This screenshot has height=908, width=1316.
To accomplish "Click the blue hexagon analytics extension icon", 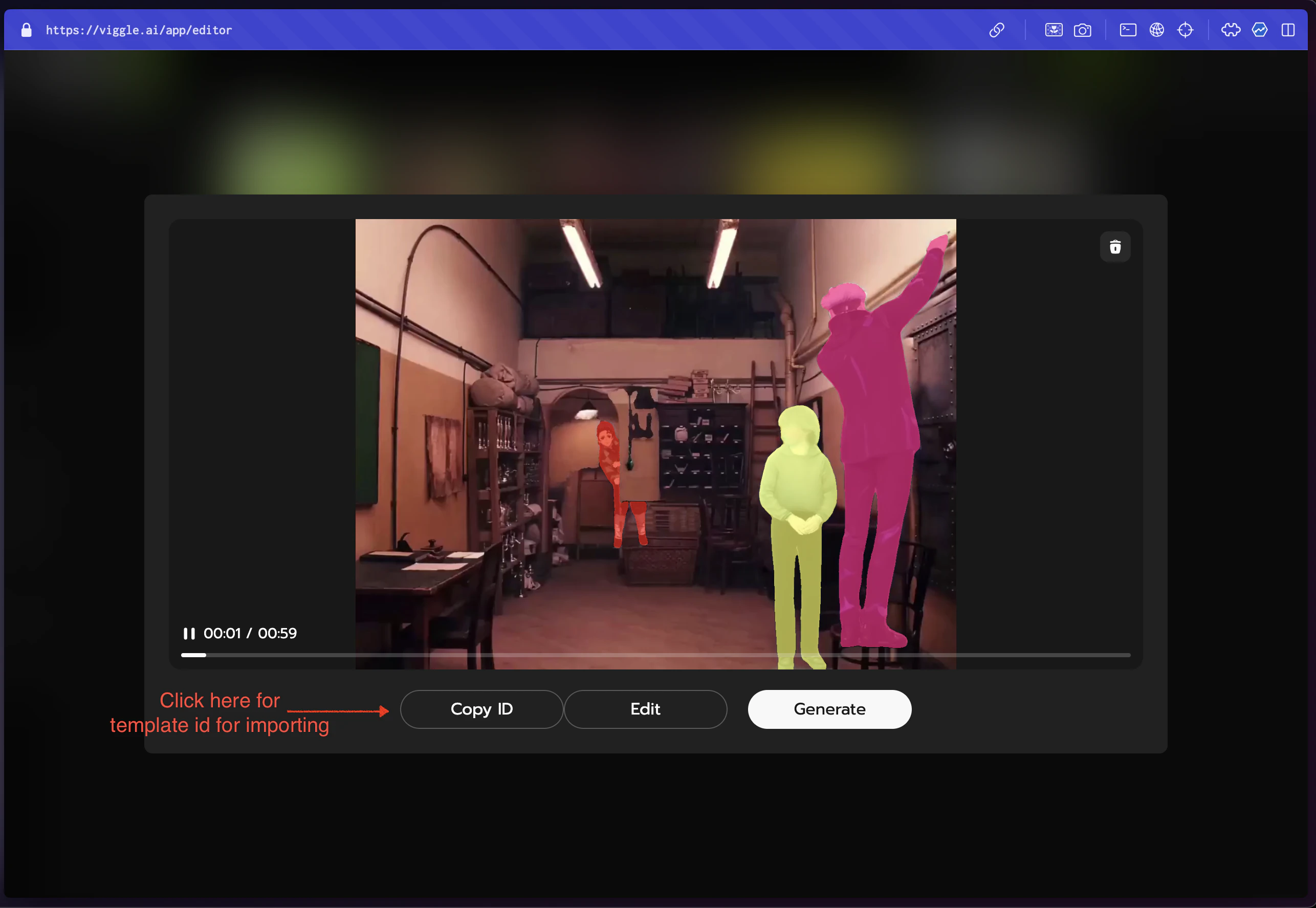I will click(1260, 30).
